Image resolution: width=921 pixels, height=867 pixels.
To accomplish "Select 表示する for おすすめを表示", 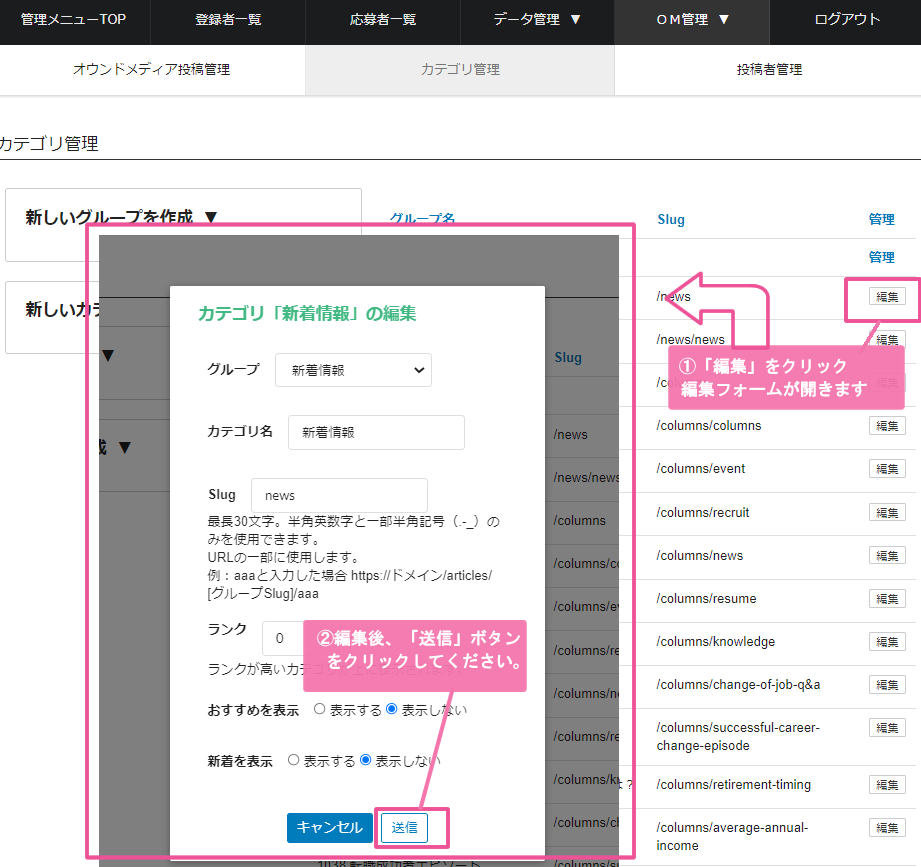I will coord(320,710).
